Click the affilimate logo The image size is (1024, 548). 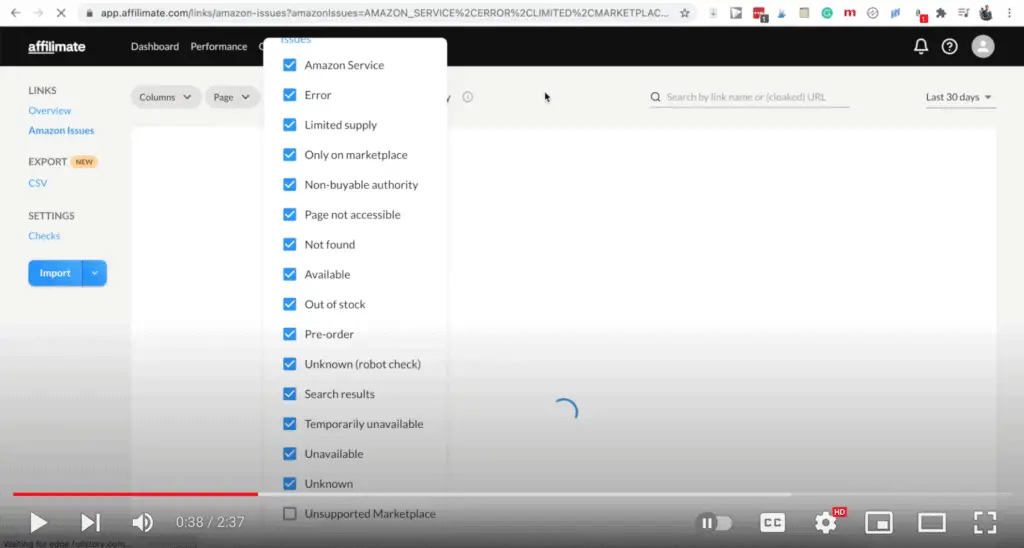[x=57, y=46]
